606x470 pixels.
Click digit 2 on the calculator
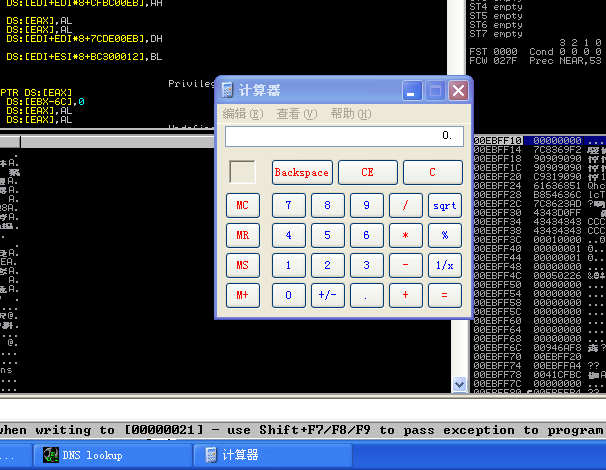click(328, 265)
